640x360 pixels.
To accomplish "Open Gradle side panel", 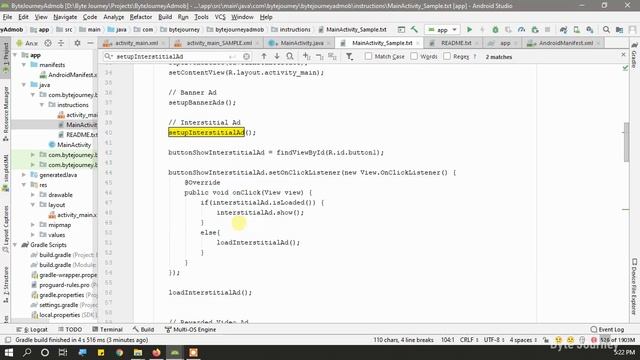I will tap(634, 56).
